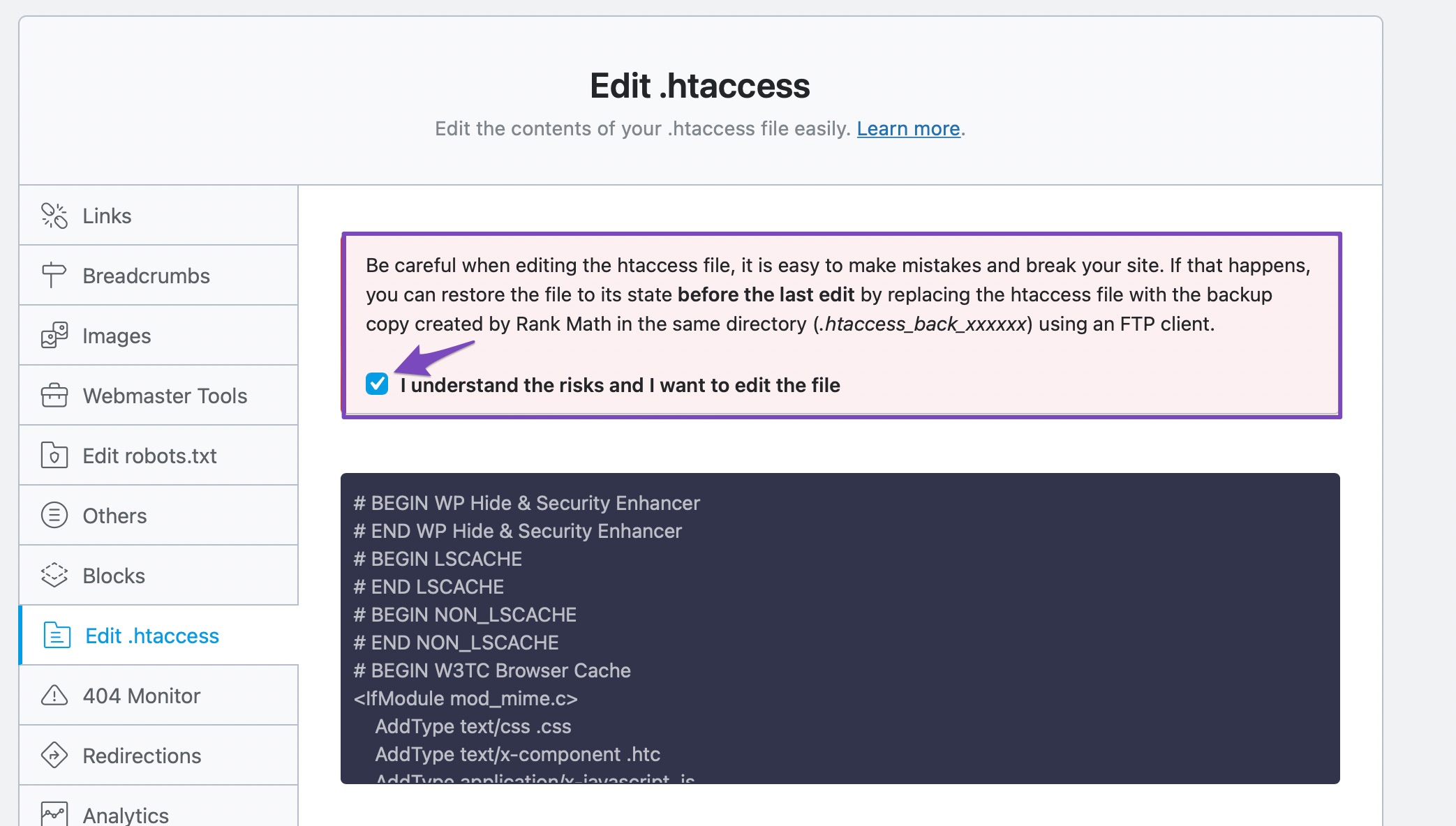Open the 404 Monitor tab
The width and height of the screenshot is (1456, 826).
click(158, 696)
